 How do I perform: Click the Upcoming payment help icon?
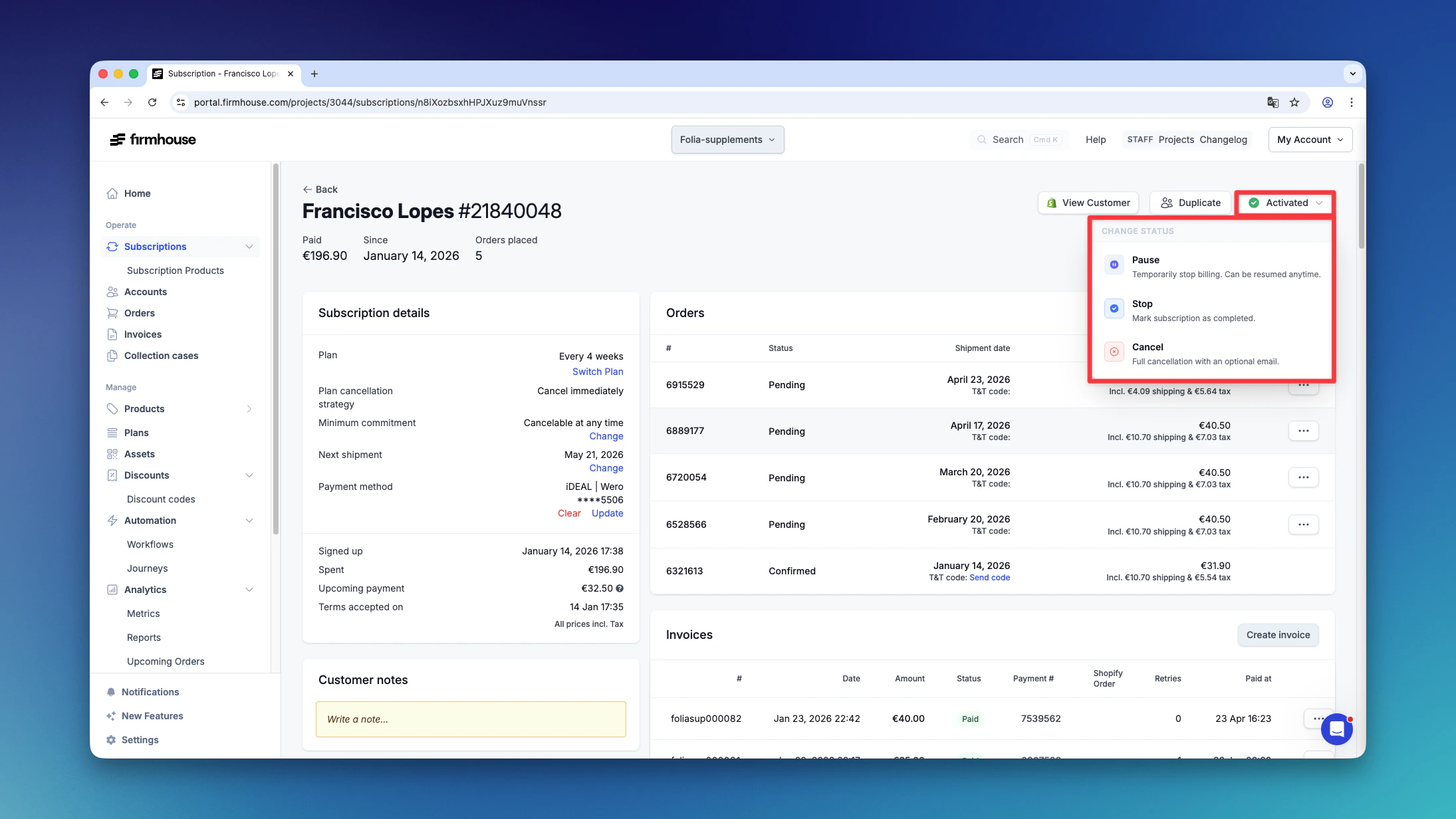pos(620,588)
